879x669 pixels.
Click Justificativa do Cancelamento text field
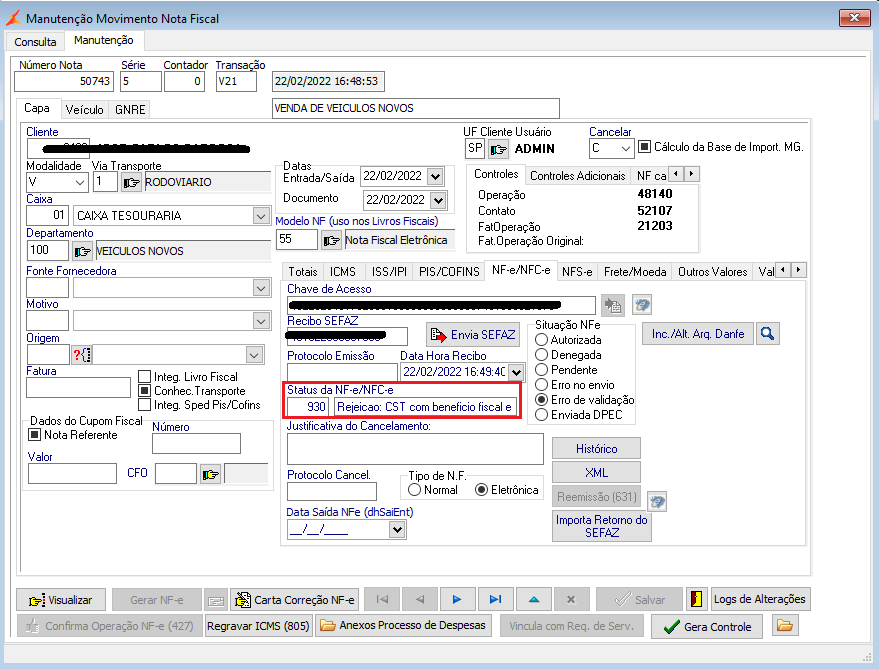[x=415, y=449]
